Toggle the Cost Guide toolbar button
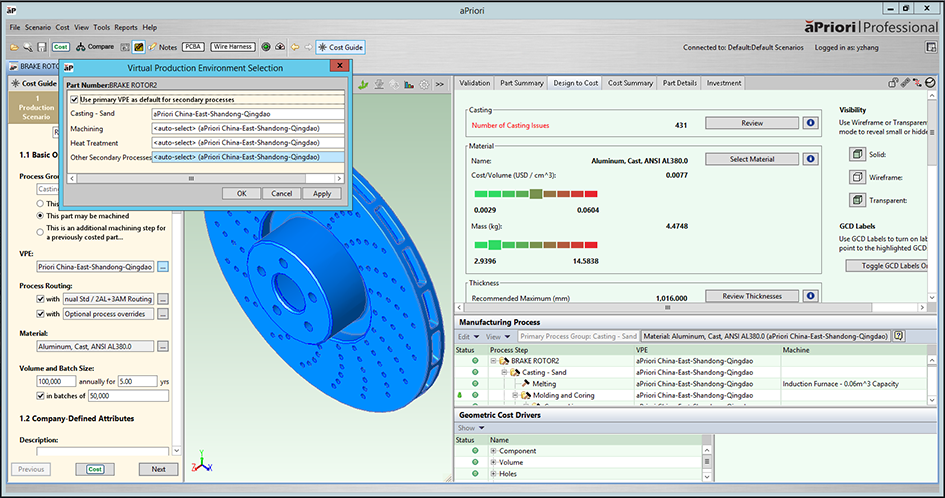Viewport: 945px width, 498px height. tap(341, 47)
